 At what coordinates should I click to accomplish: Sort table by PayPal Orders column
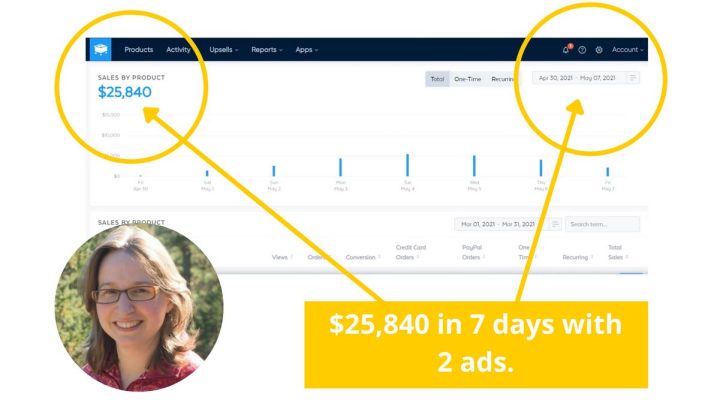point(473,252)
